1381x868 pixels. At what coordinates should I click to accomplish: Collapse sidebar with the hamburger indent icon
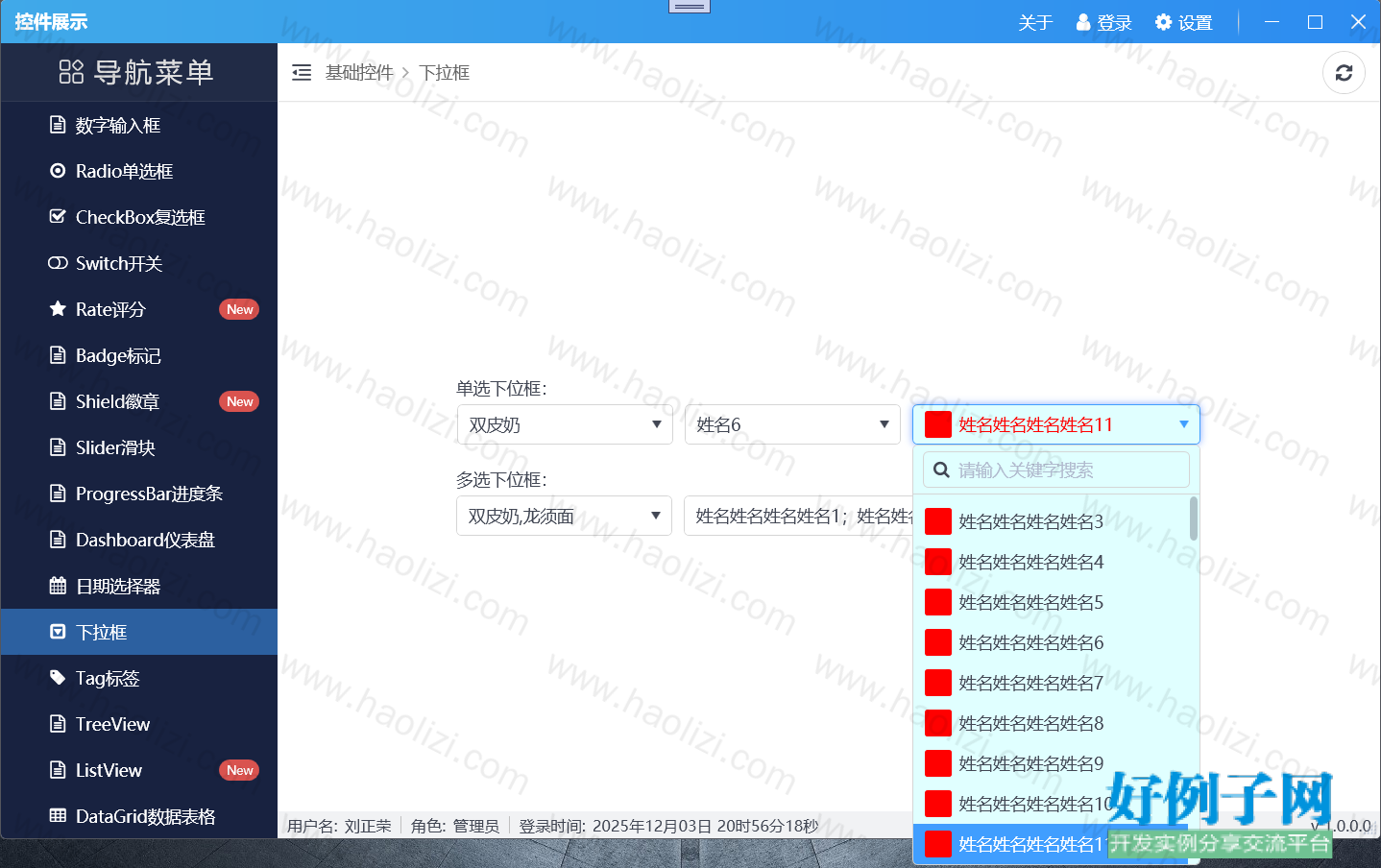pos(302,72)
